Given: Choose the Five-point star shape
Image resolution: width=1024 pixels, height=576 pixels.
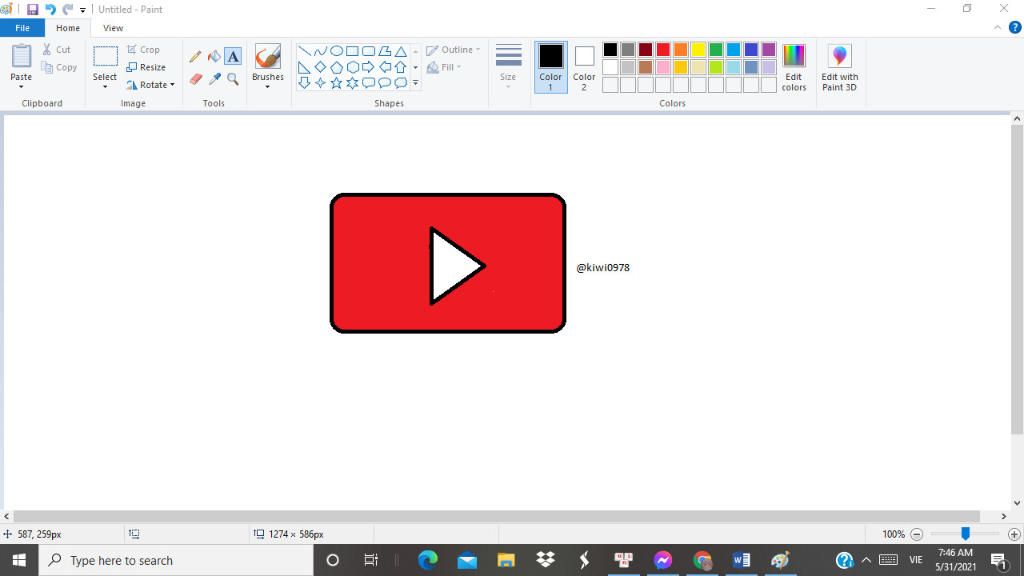Looking at the screenshot, I should tap(336, 83).
